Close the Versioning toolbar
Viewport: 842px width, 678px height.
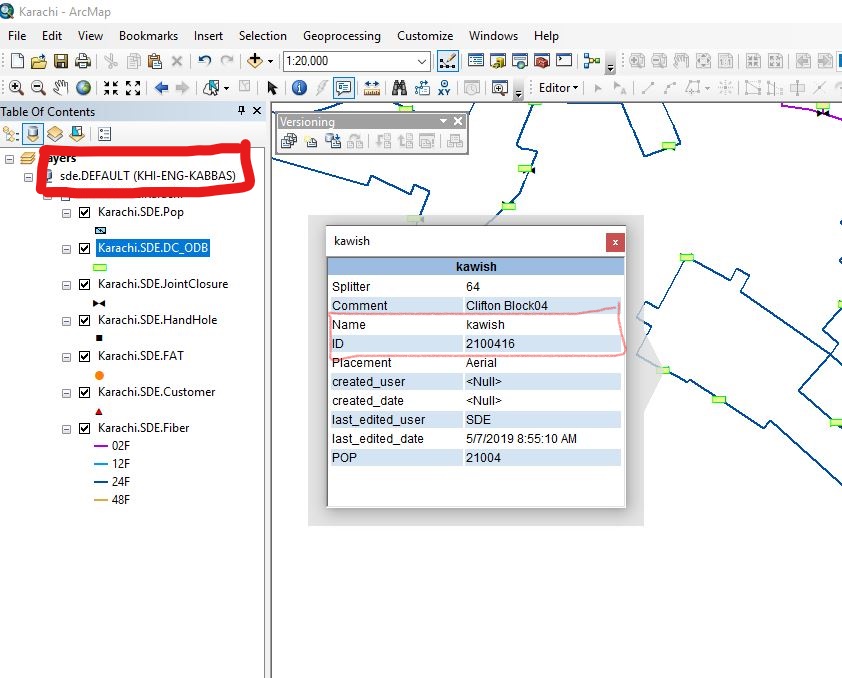[458, 121]
